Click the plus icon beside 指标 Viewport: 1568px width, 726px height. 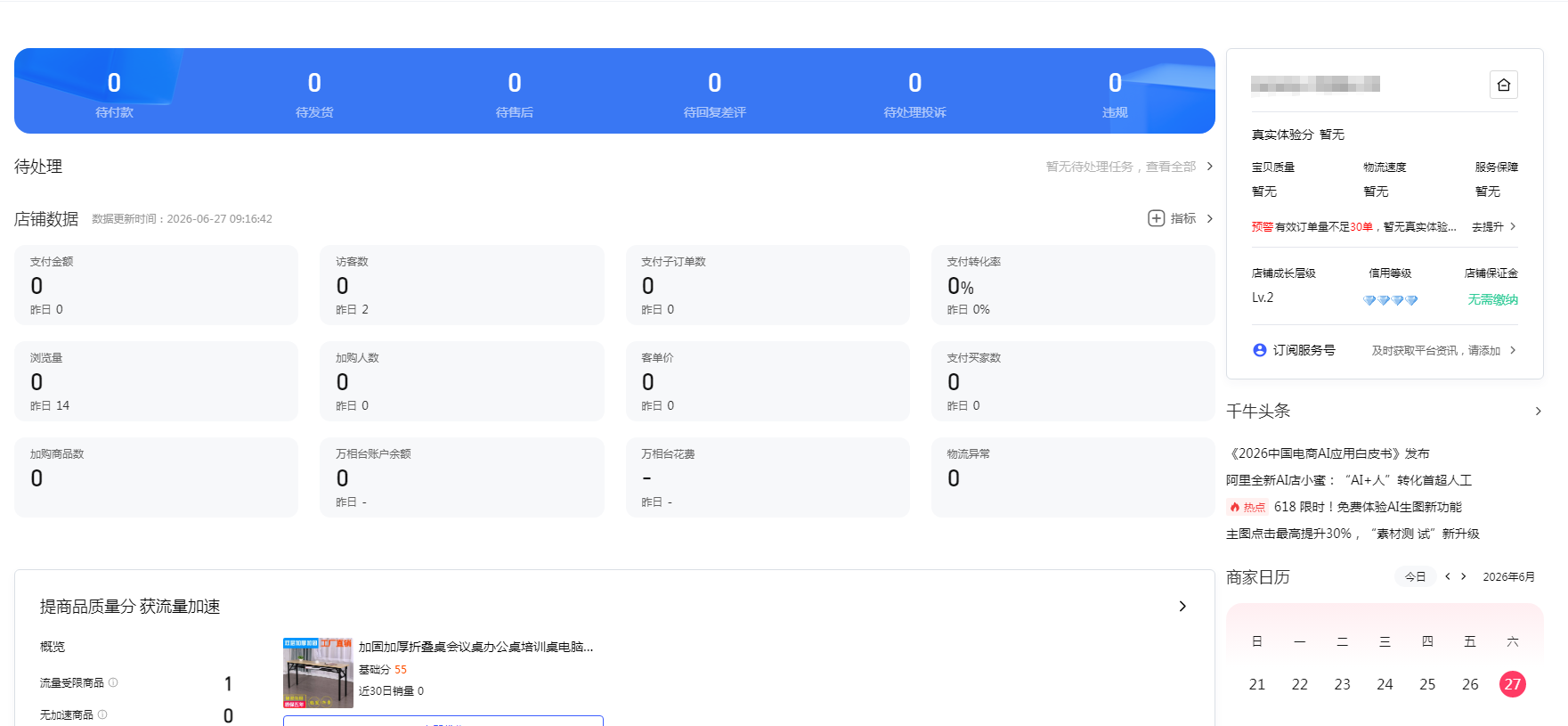pos(1156,218)
